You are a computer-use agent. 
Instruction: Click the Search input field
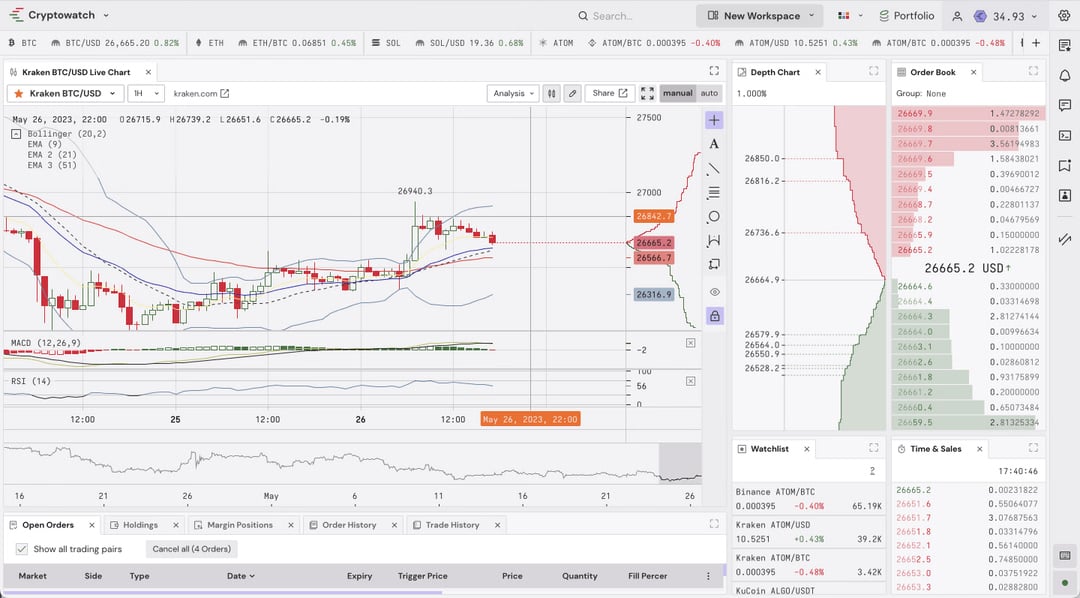[x=610, y=16]
